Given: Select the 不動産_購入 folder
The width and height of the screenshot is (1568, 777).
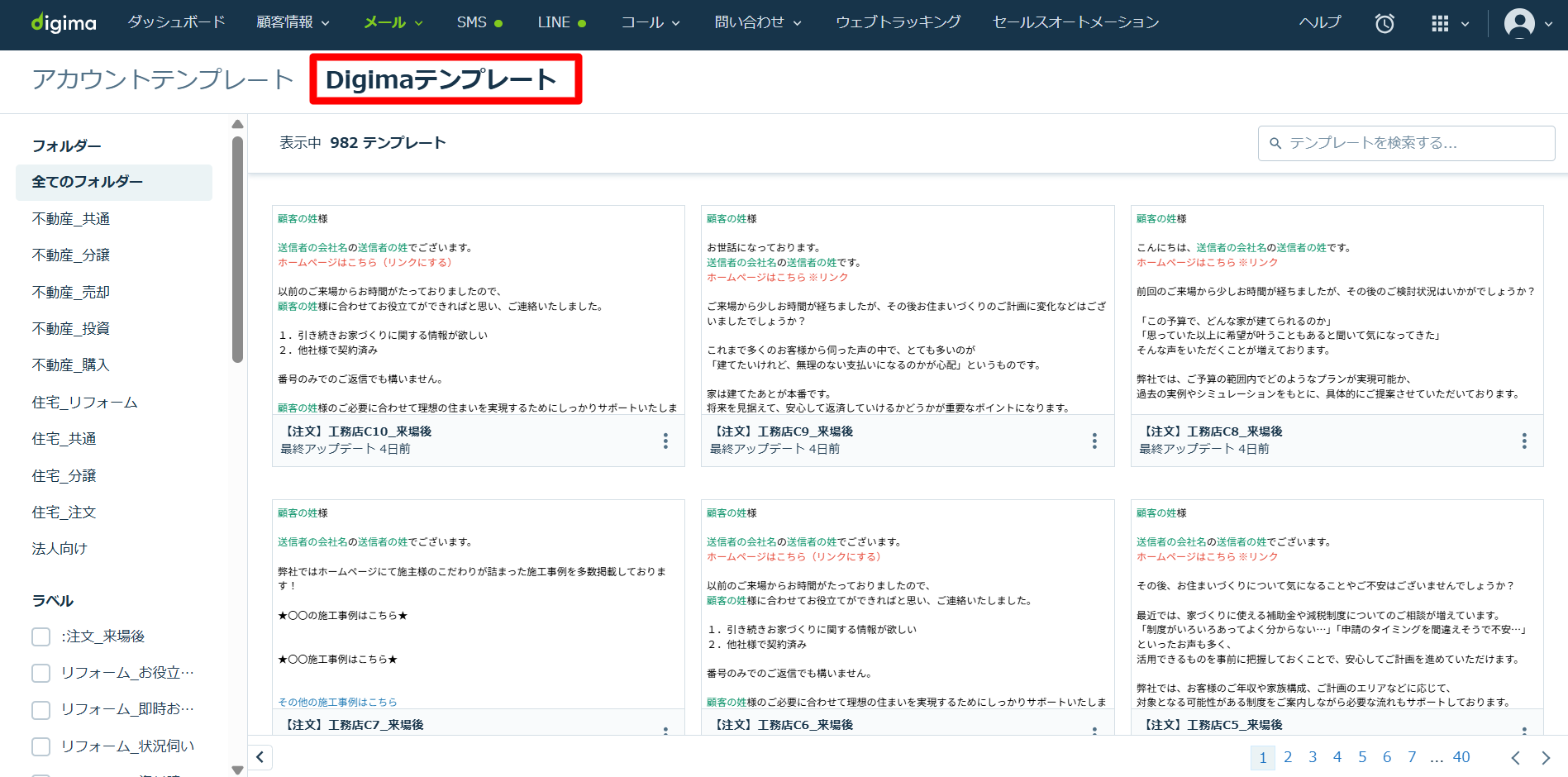Looking at the screenshot, I should (x=71, y=365).
